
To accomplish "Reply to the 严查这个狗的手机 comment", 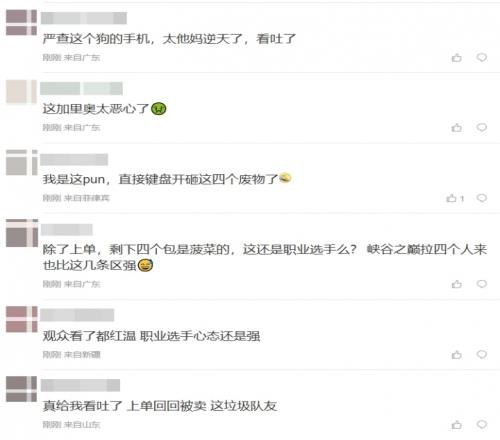I will (482, 57).
